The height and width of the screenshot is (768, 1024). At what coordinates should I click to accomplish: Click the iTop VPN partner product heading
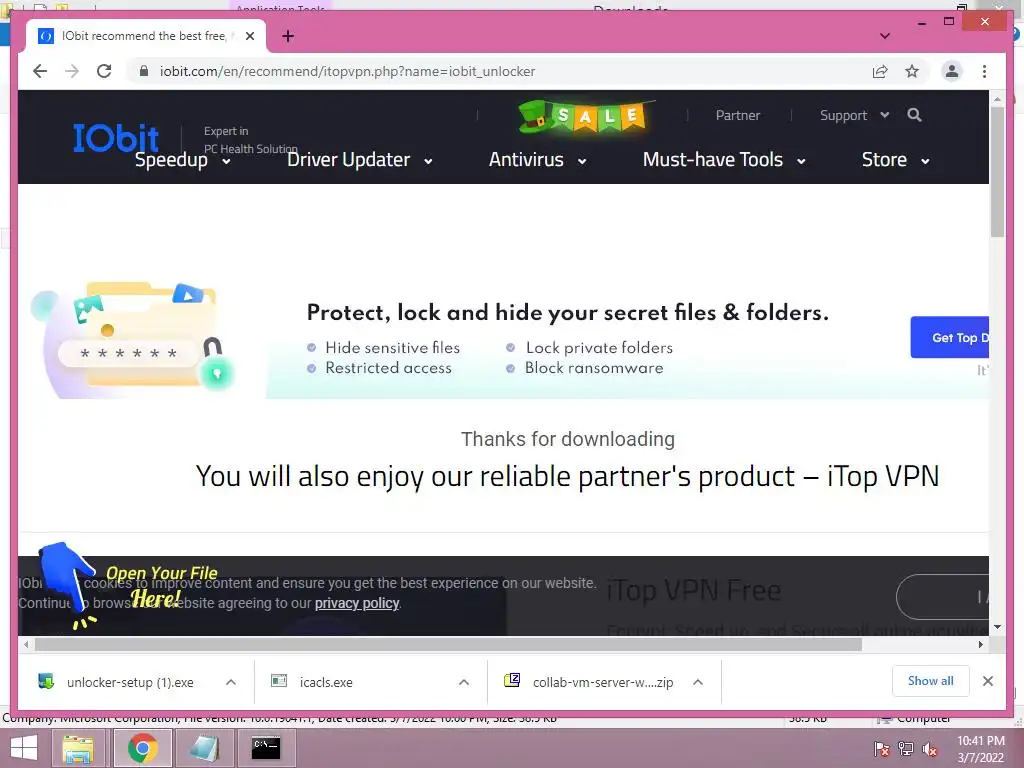coord(567,476)
